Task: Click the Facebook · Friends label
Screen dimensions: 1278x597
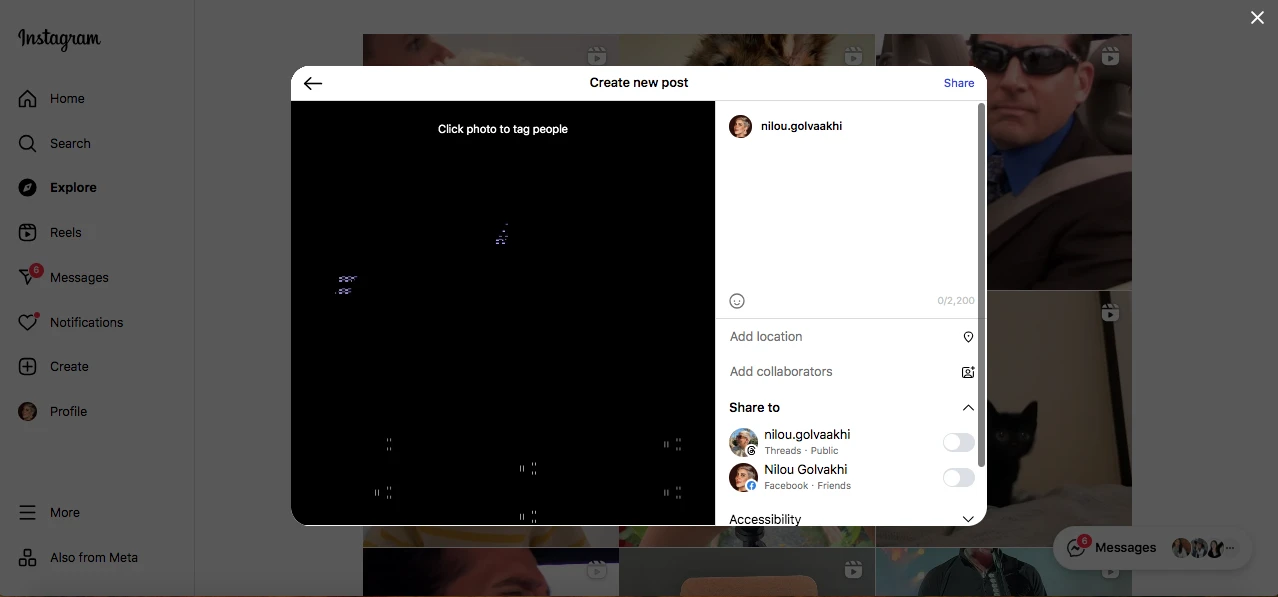Action: tap(807, 486)
